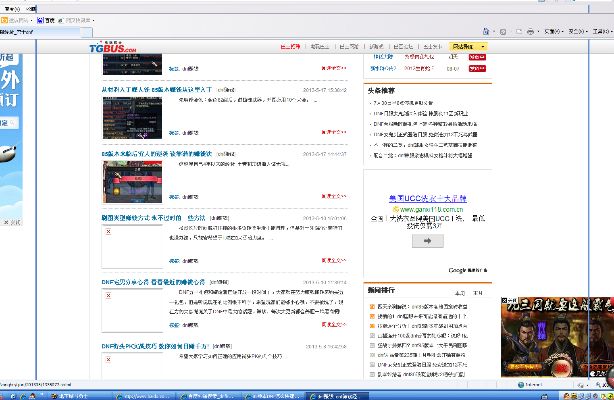Screen dimensions: 614x400
Task: Switch to the active IE taskbar button
Action: [336, 396]
